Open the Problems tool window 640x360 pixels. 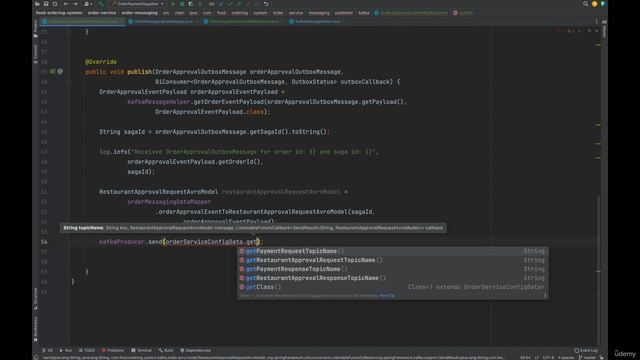pos(113,350)
